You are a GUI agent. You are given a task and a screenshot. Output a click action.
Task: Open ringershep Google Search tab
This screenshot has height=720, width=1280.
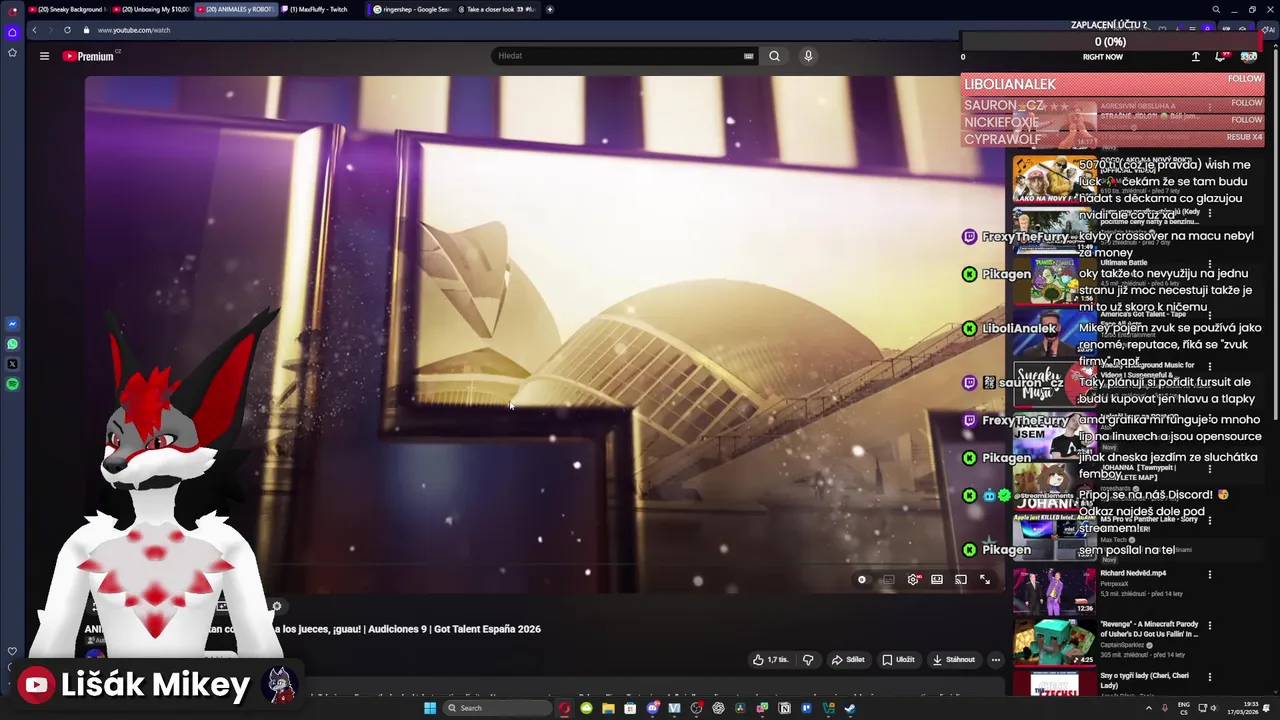[x=410, y=9]
